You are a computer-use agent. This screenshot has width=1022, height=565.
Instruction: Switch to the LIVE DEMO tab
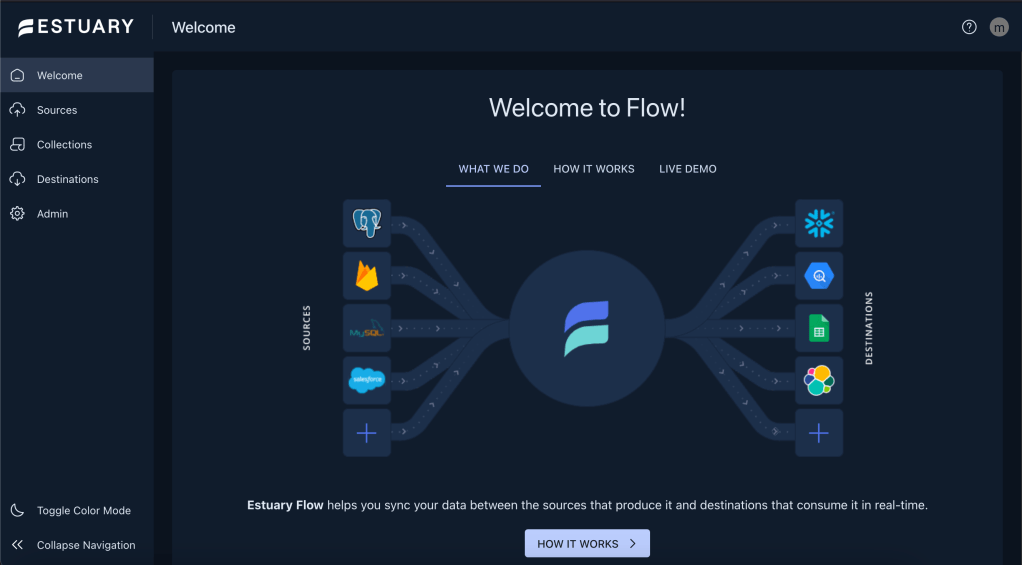pos(688,169)
